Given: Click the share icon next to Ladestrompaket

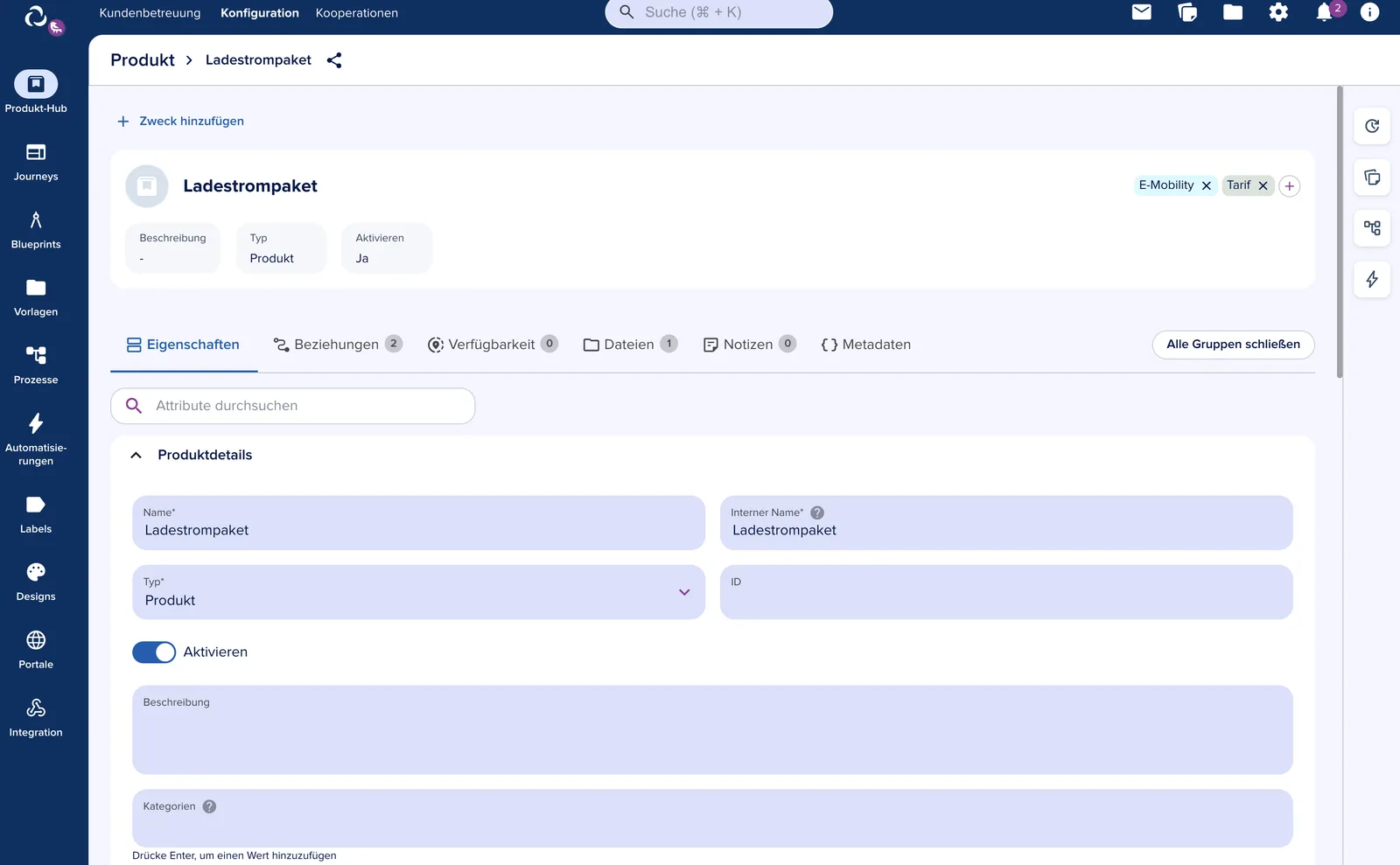Looking at the screenshot, I should (334, 60).
